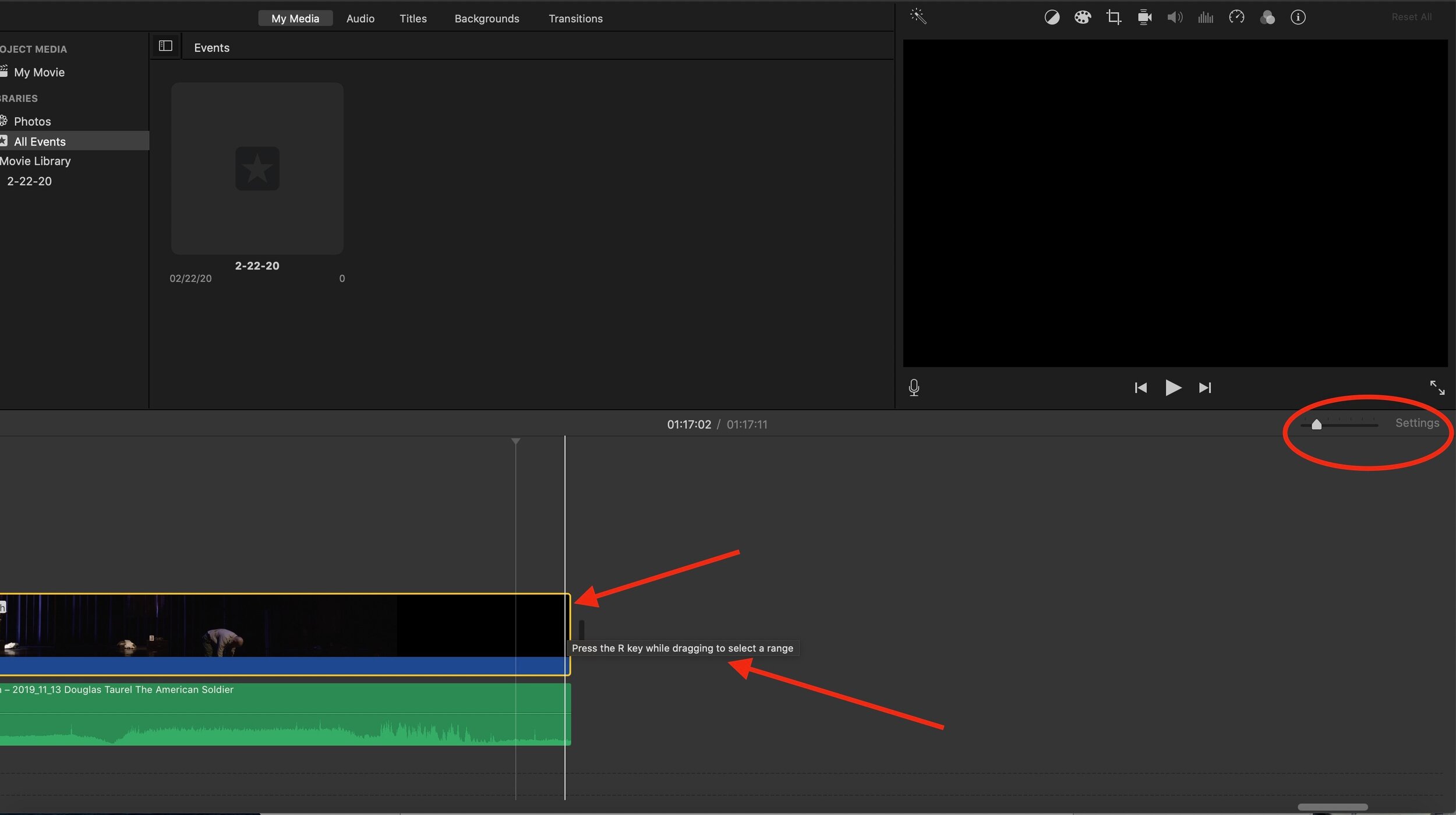Viewport: 1456px width, 815px height.
Task: Click the 01:17:02 current timecode
Action: 689,424
